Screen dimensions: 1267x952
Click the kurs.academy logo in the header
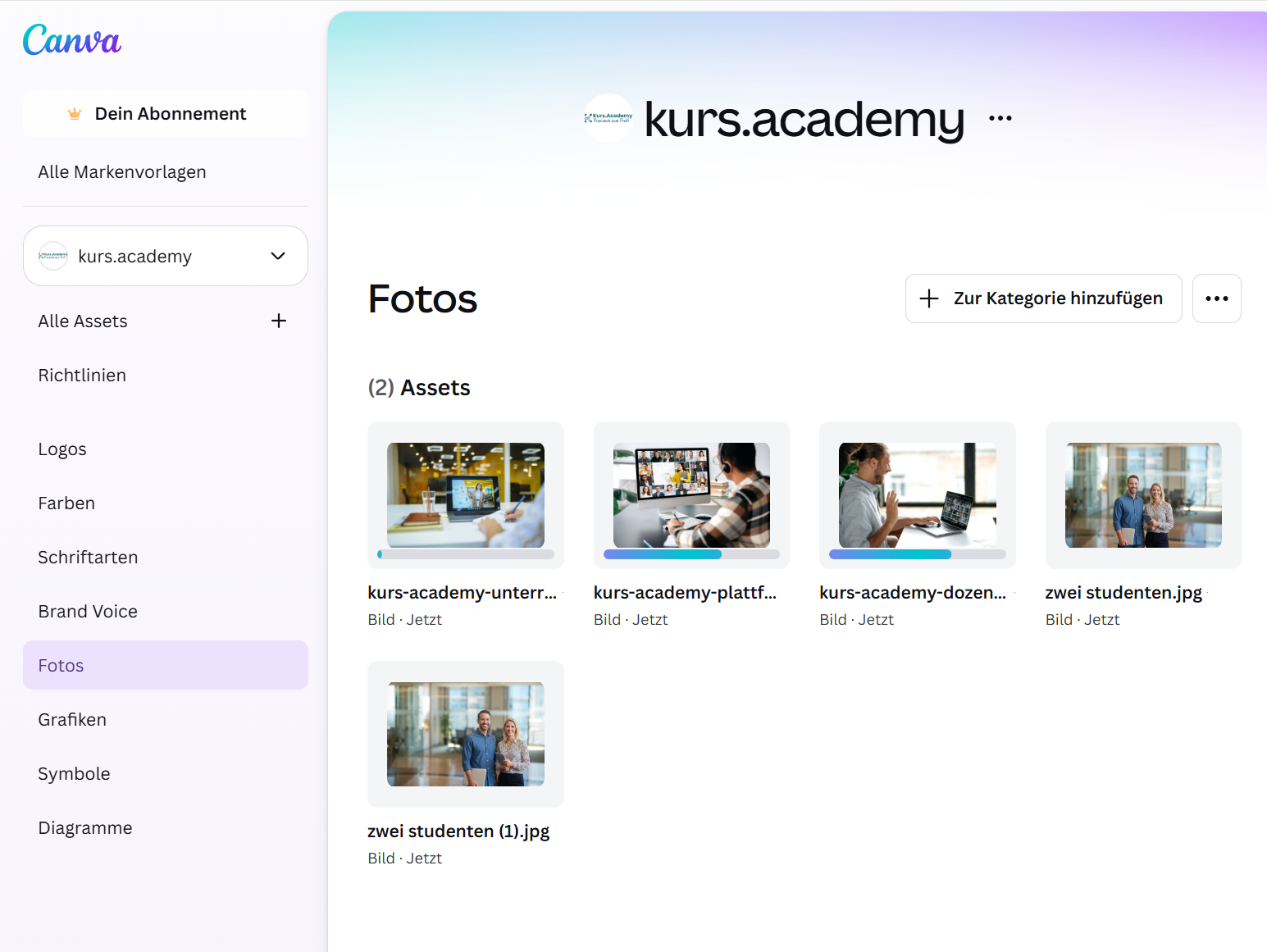(x=608, y=118)
